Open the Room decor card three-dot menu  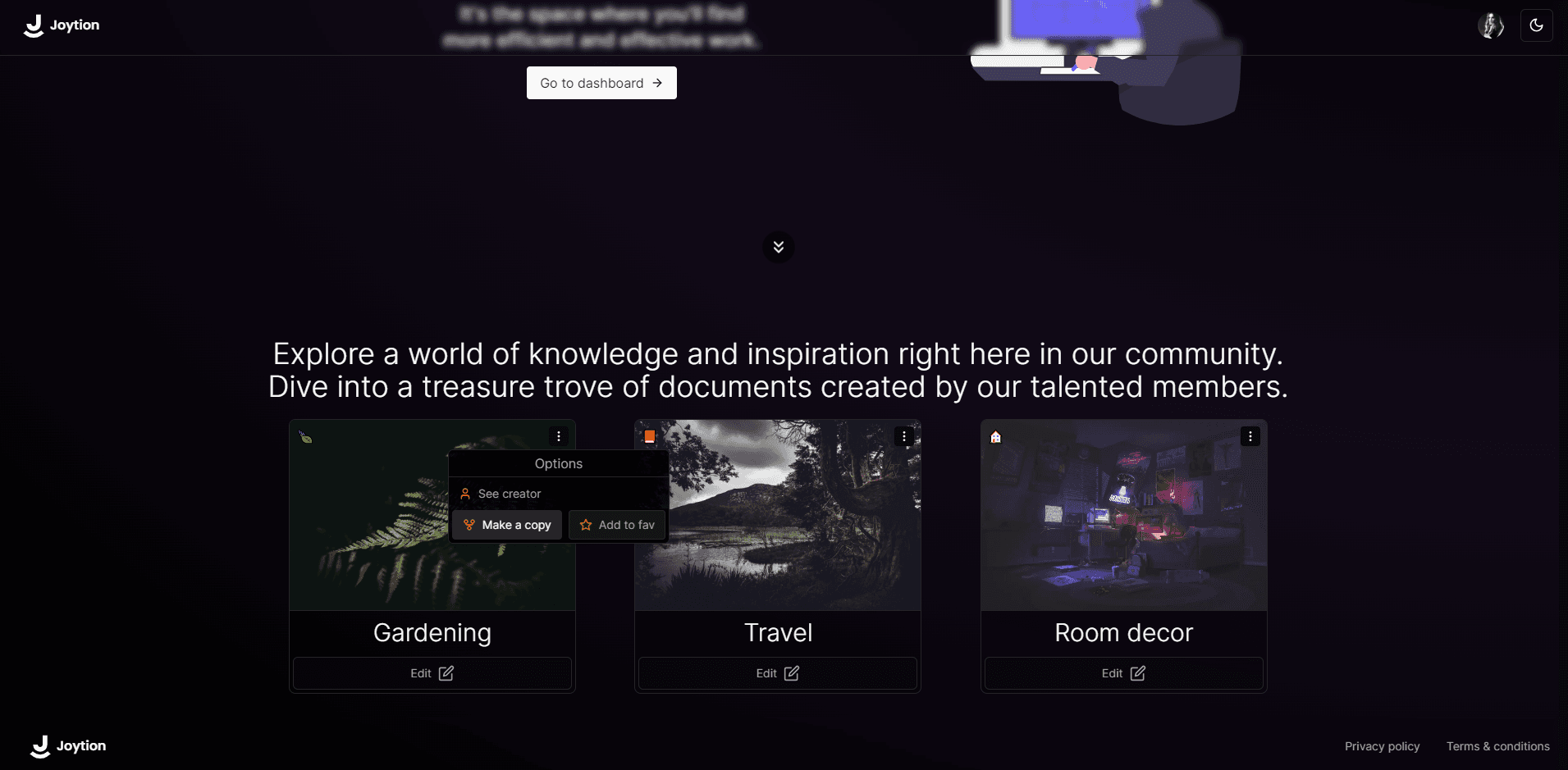(x=1250, y=436)
